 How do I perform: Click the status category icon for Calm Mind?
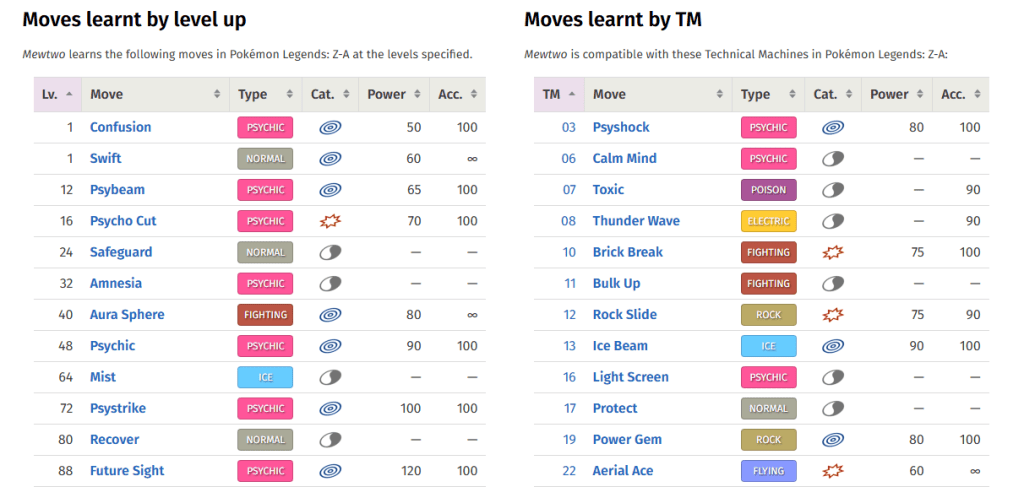point(833,159)
